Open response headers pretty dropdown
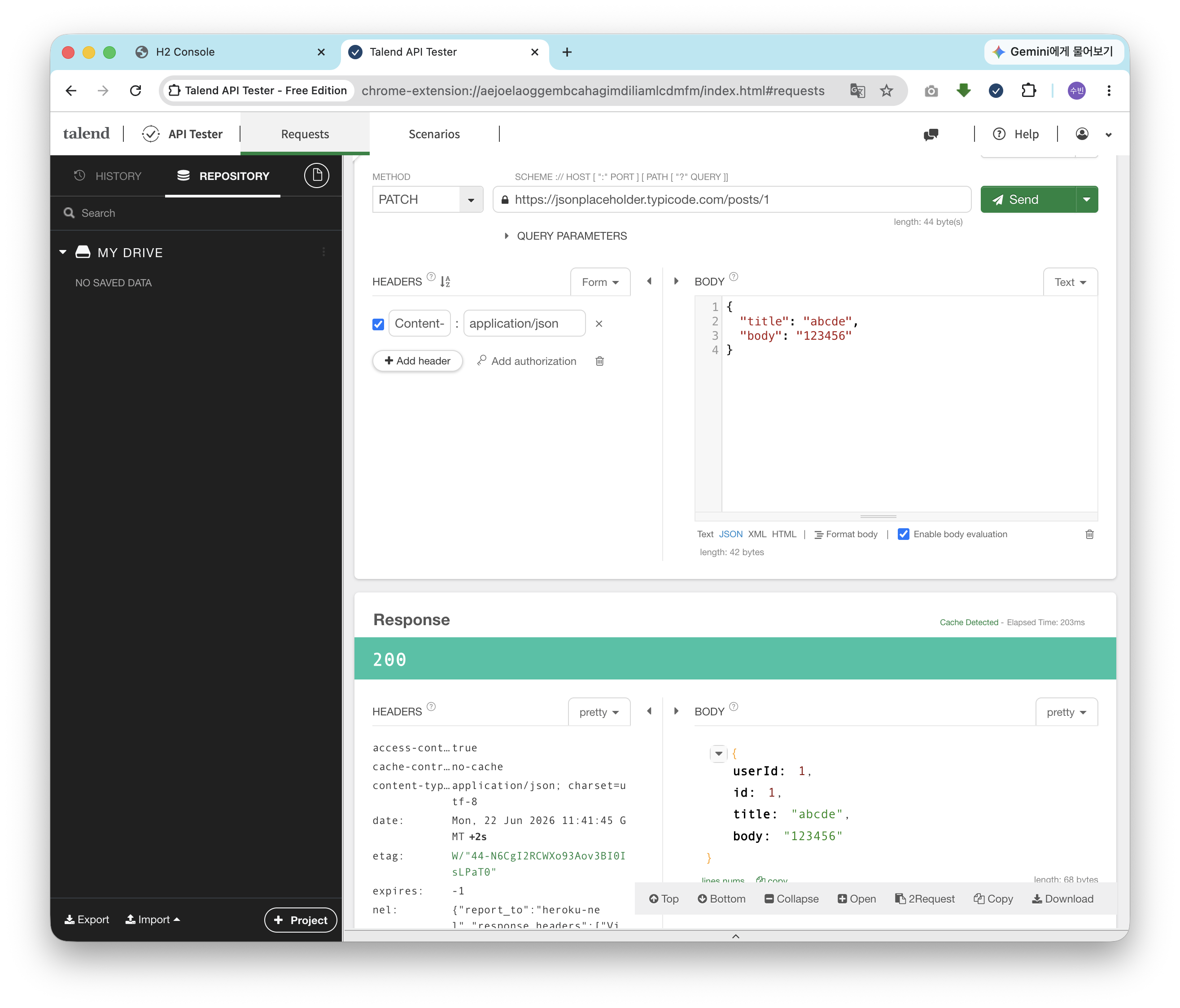The height and width of the screenshot is (1008, 1180). pyautogui.click(x=599, y=712)
